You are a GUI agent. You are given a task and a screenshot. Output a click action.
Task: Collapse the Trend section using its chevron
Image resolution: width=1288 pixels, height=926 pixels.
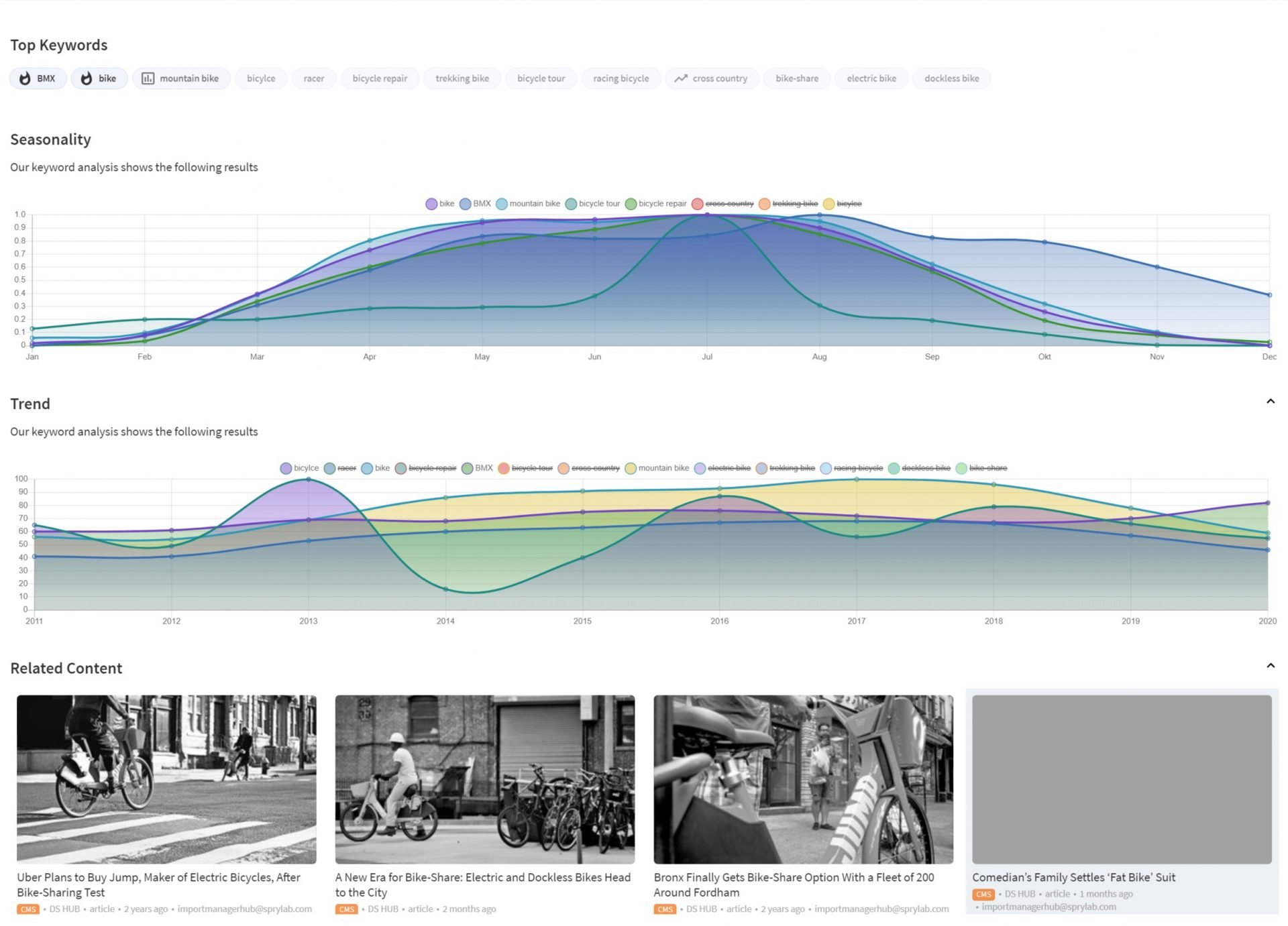[1271, 400]
